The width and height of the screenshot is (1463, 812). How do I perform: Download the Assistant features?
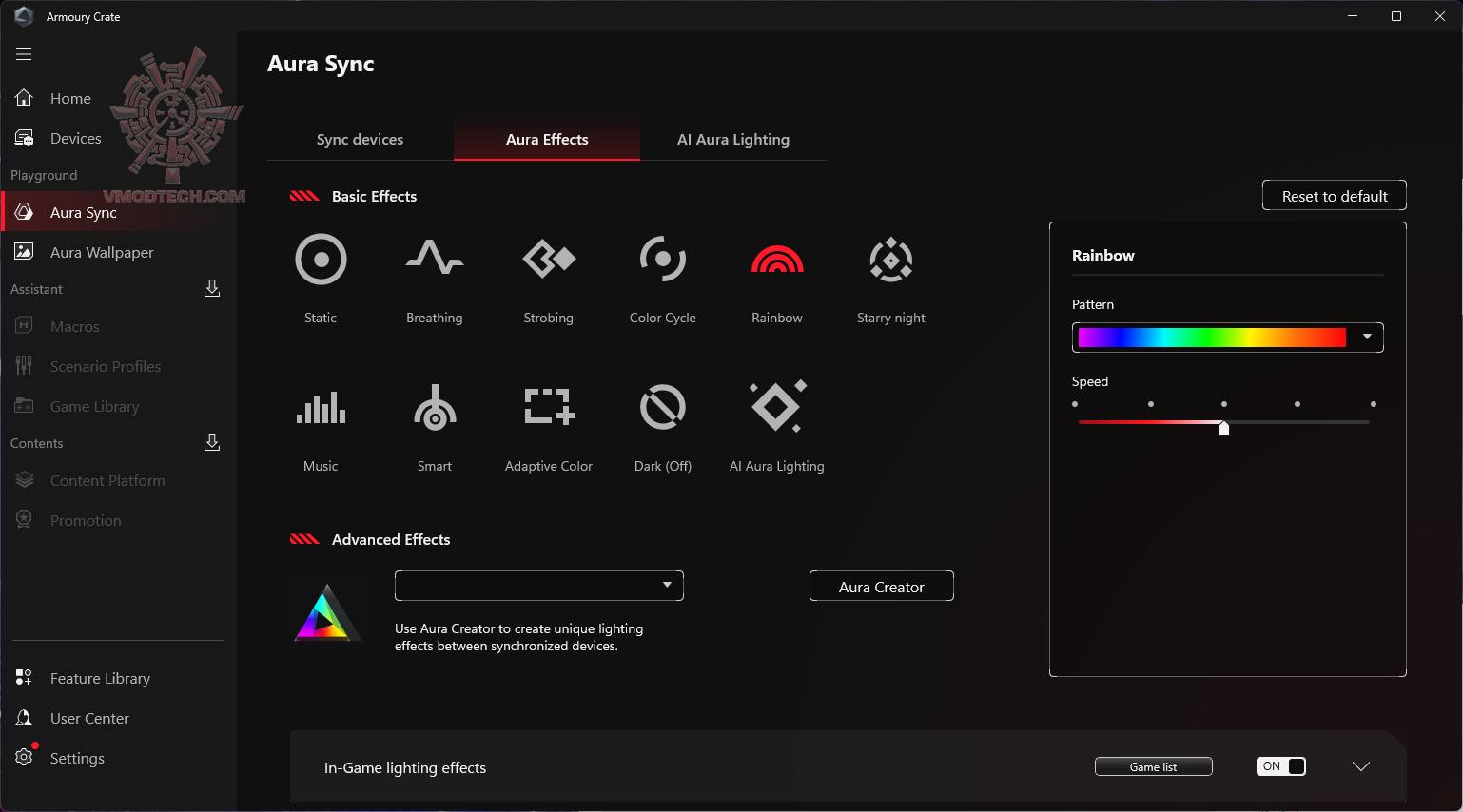click(x=212, y=288)
